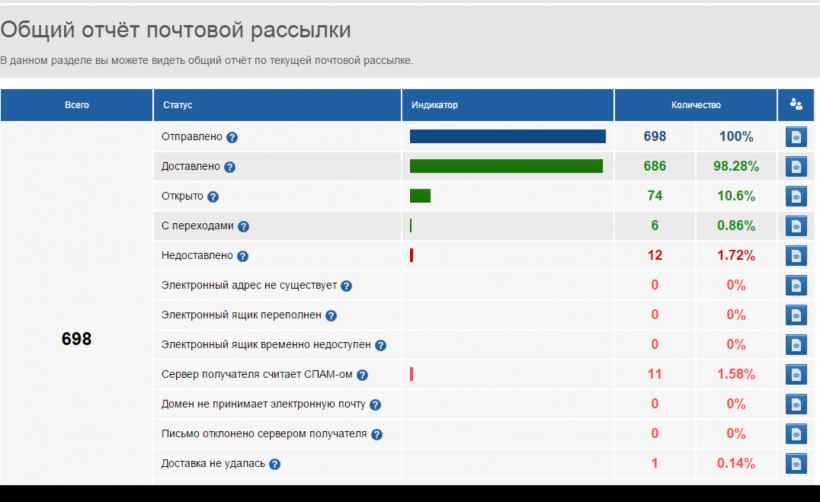
Task: Click question mark after Электронный адрес не существует
Action: 346,286
